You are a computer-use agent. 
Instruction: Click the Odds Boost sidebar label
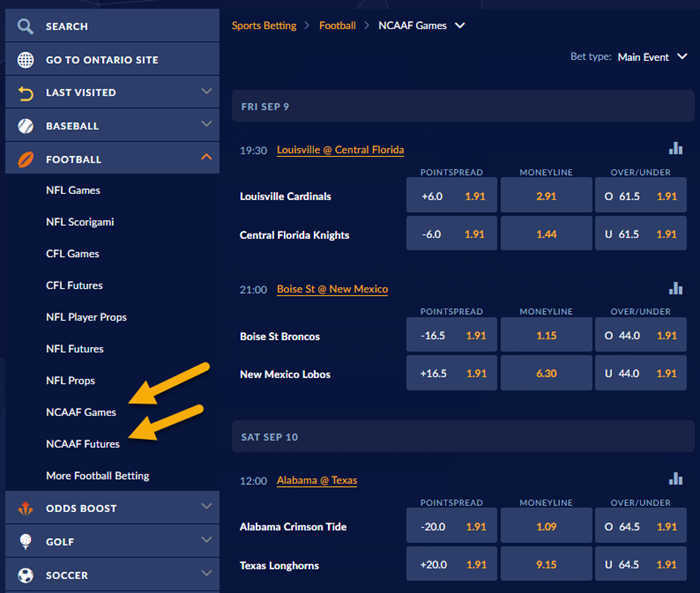(x=81, y=509)
